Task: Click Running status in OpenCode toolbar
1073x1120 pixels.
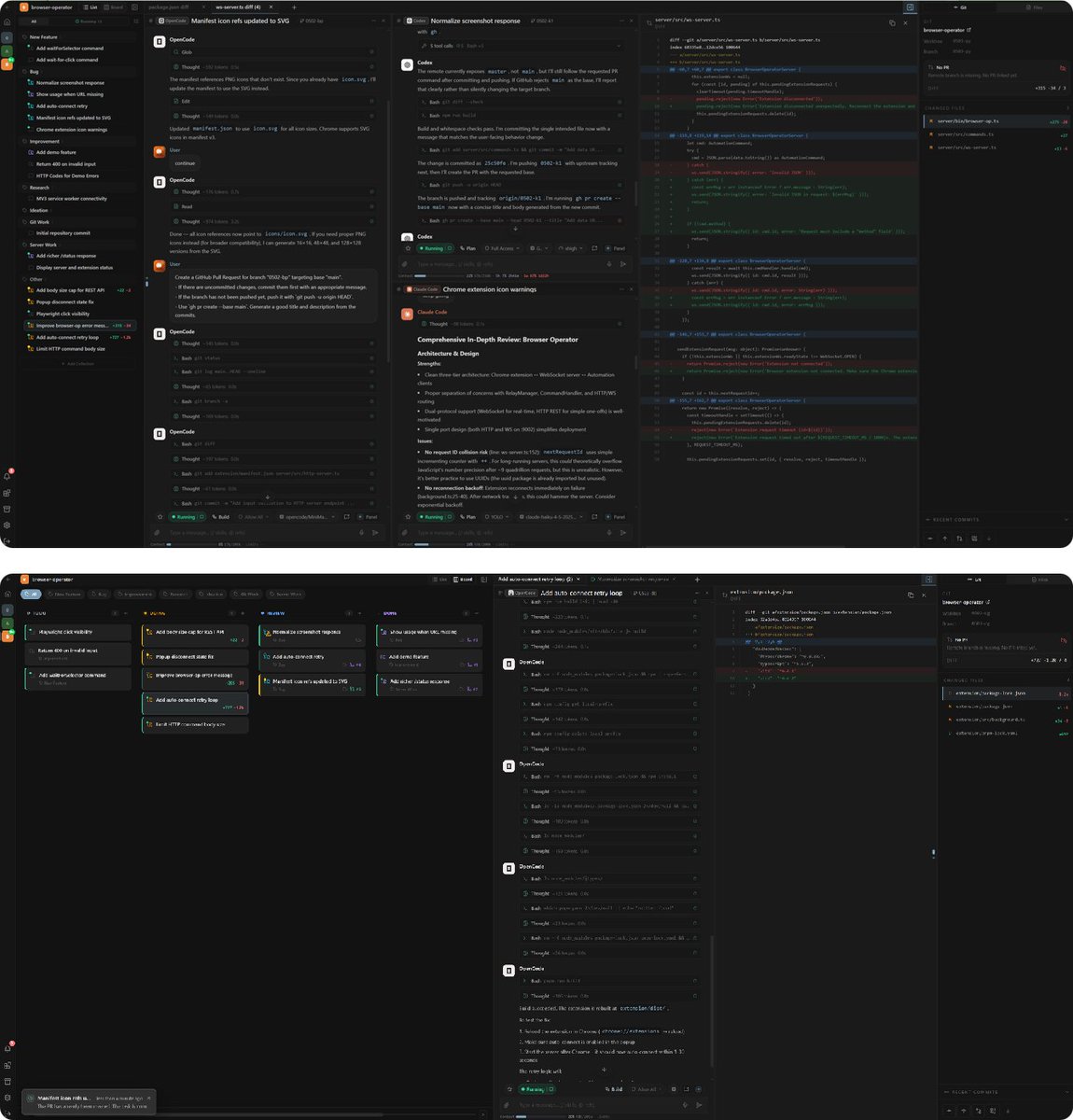Action: (x=186, y=516)
